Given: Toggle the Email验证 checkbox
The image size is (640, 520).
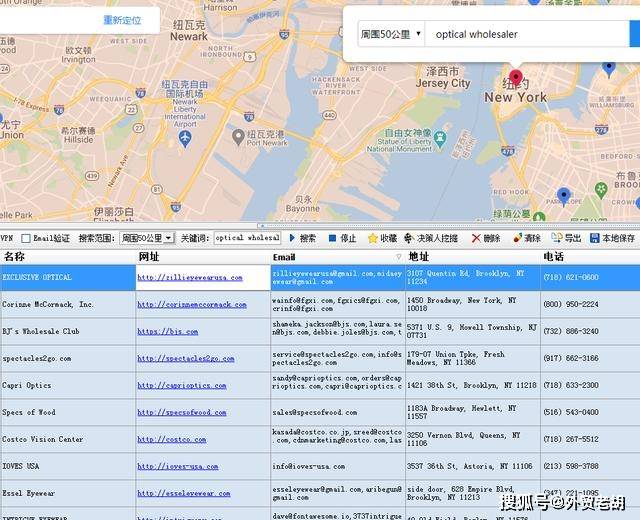Looking at the screenshot, I should pos(26,238).
